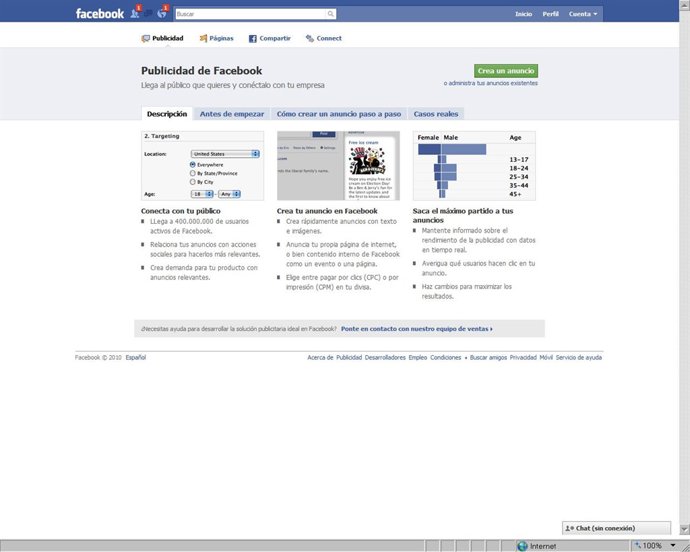Click the Compartir Facebook icon
690x552 pixels.
253,39
